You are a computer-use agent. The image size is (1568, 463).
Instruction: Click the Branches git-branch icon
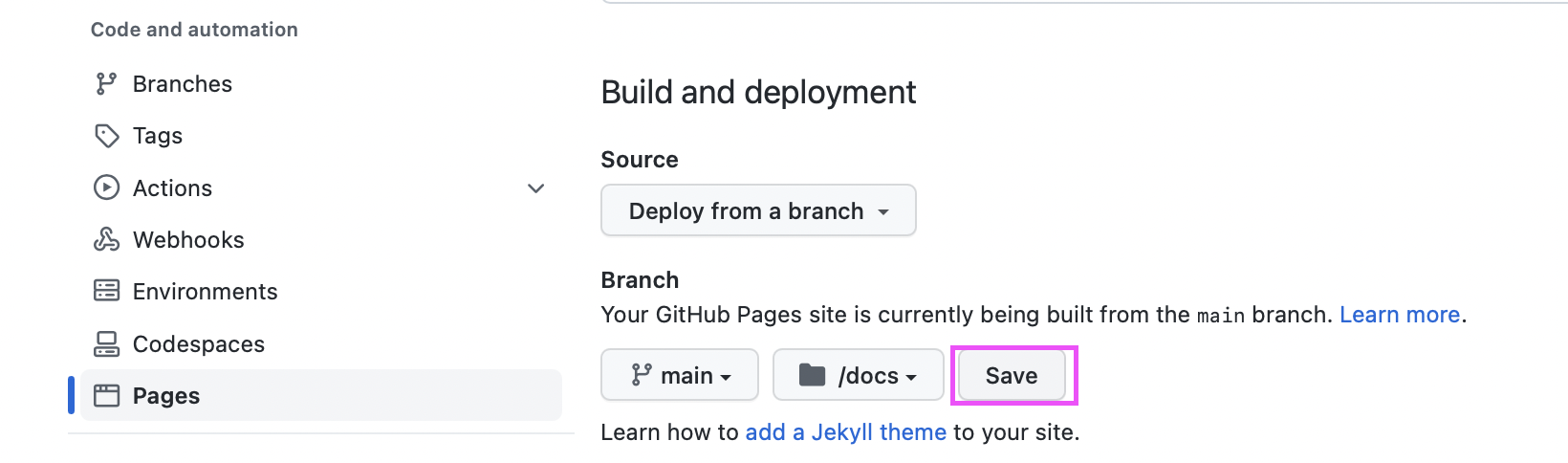click(106, 84)
